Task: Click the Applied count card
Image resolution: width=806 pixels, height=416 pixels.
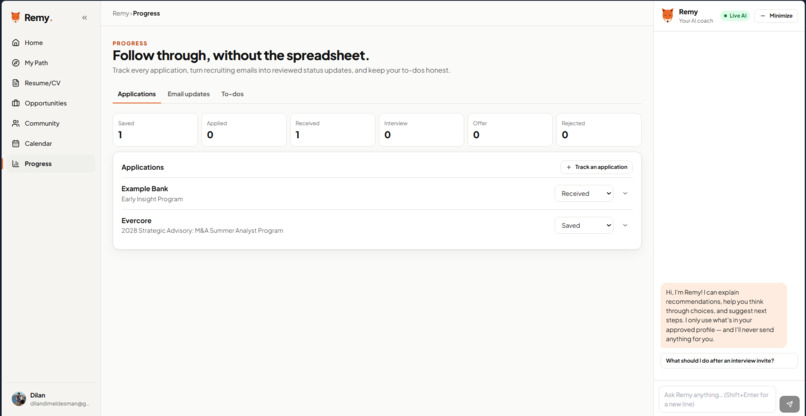Action: click(x=244, y=130)
